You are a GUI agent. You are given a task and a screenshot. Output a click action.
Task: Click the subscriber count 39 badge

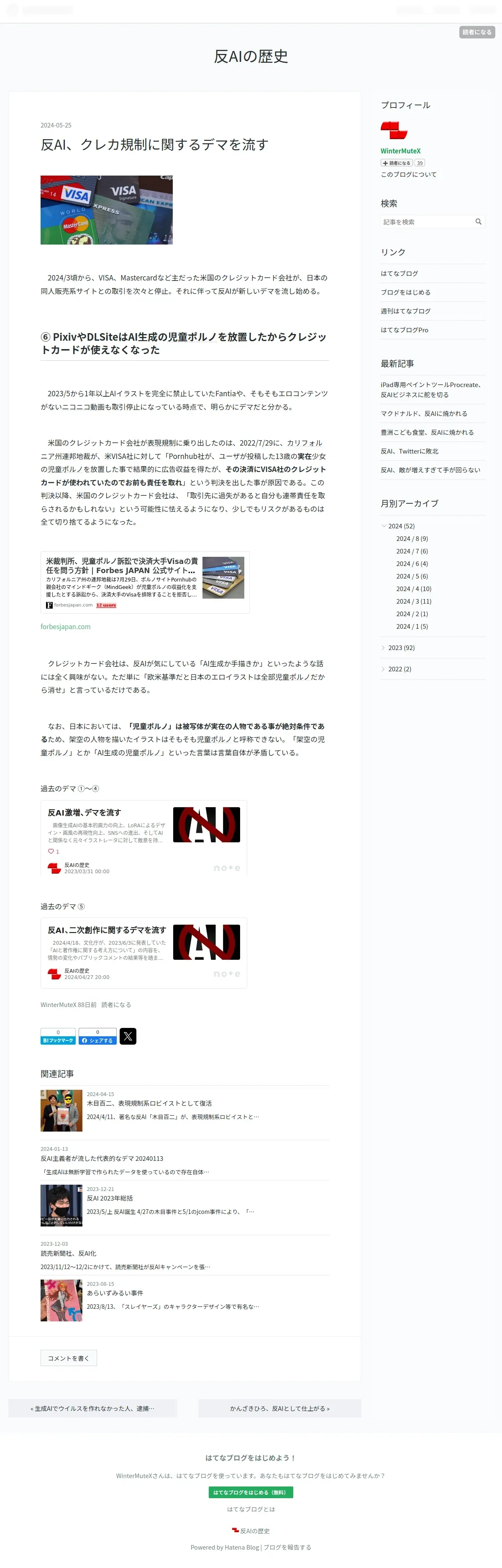pos(420,163)
